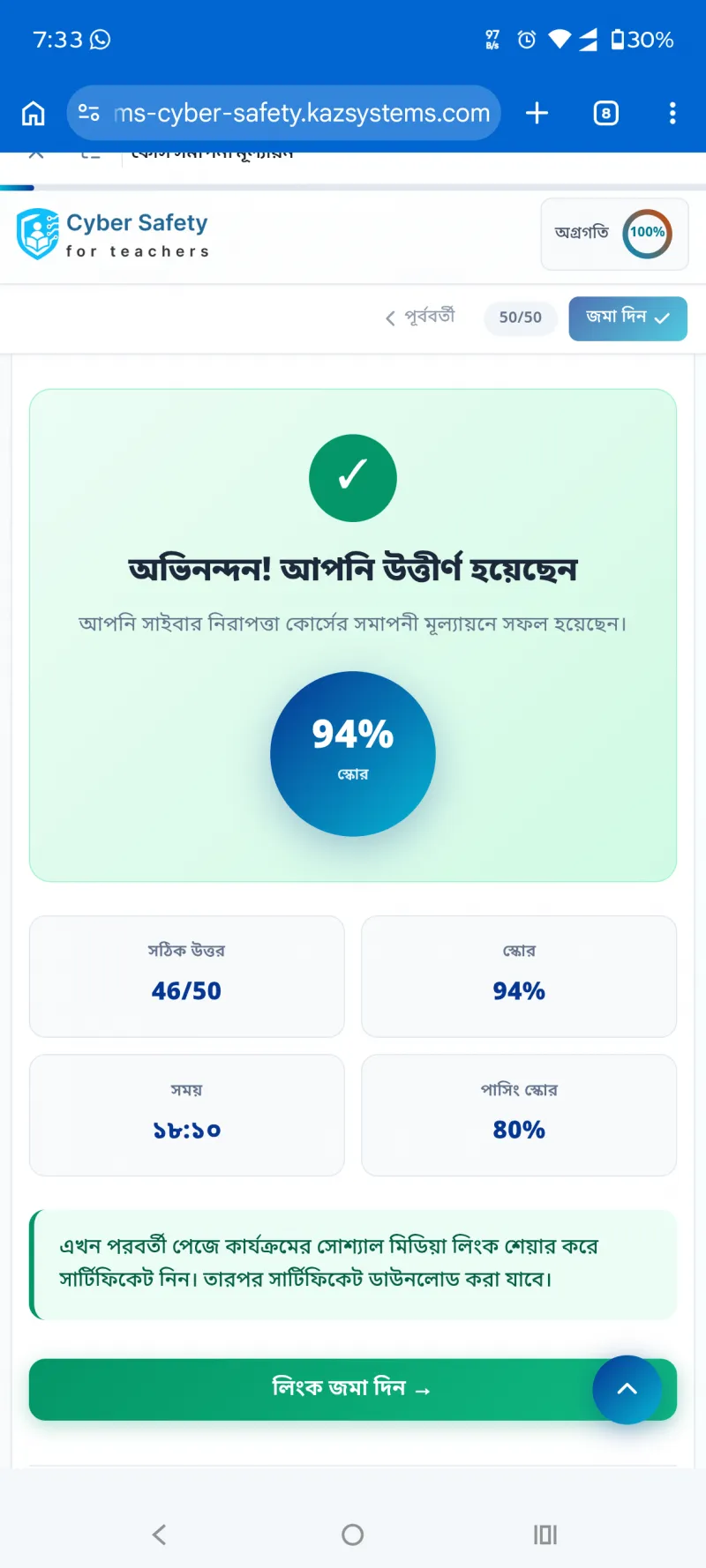Tap the scroll-to-top chevron button

[x=627, y=1390]
